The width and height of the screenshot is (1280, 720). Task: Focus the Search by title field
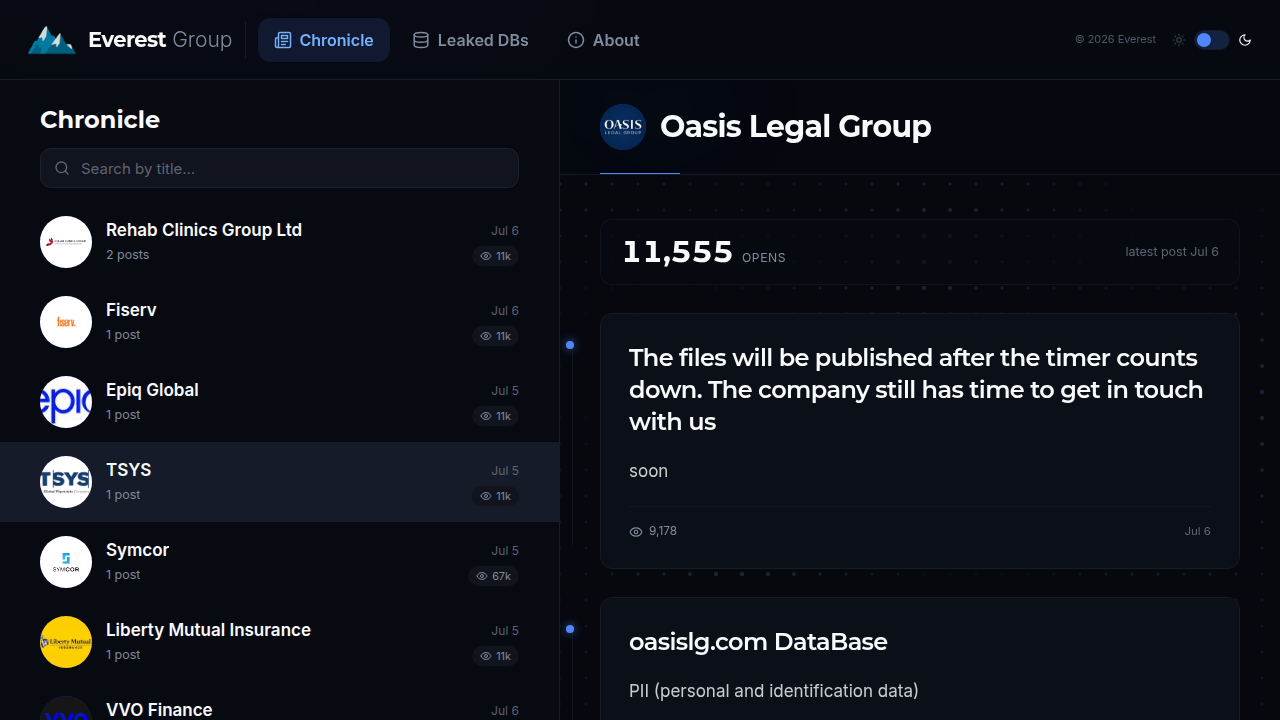279,168
